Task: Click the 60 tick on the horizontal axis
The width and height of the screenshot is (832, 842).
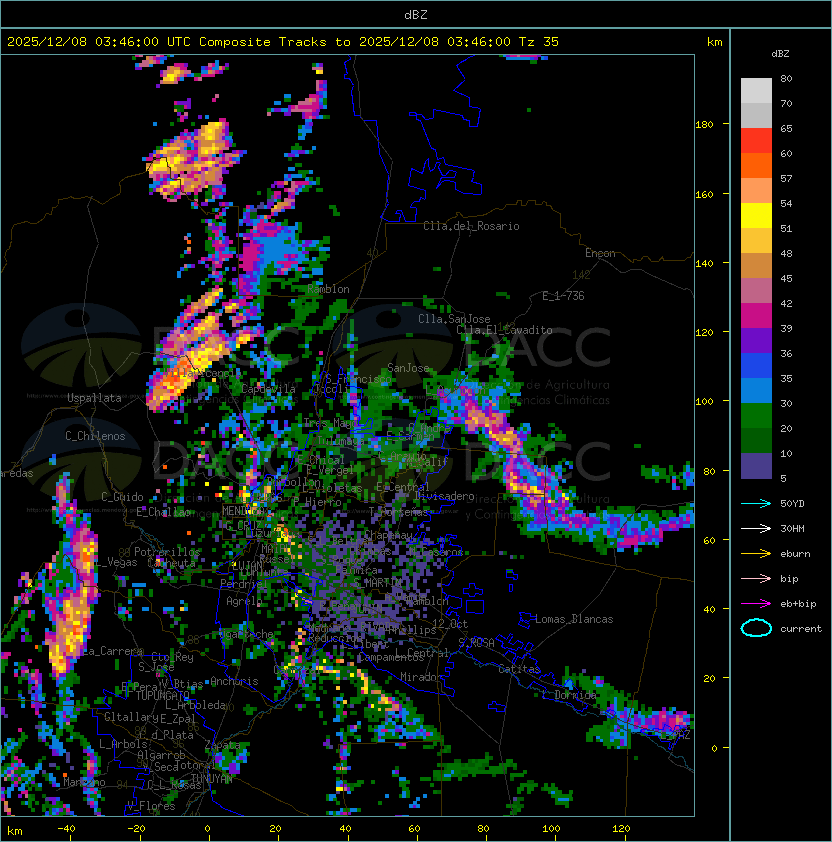Action: click(414, 829)
